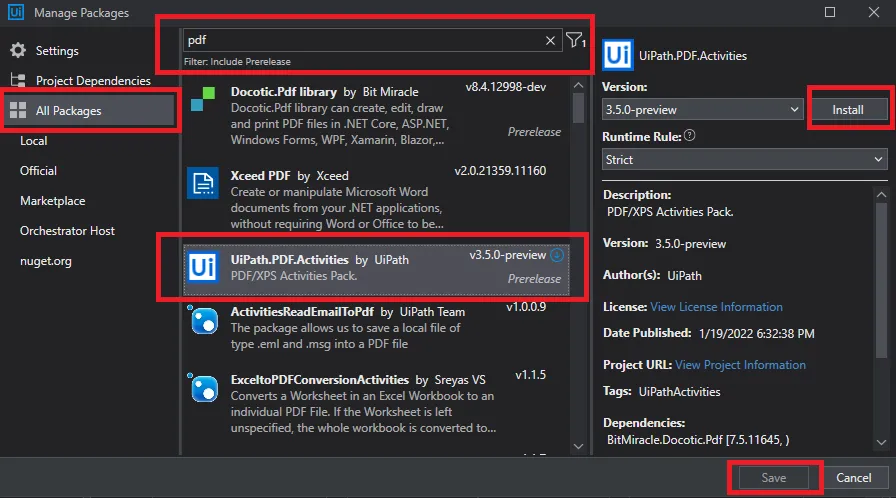Screen dimensions: 896x498
Task: Open the Settings section gear icon
Action: tap(17, 51)
